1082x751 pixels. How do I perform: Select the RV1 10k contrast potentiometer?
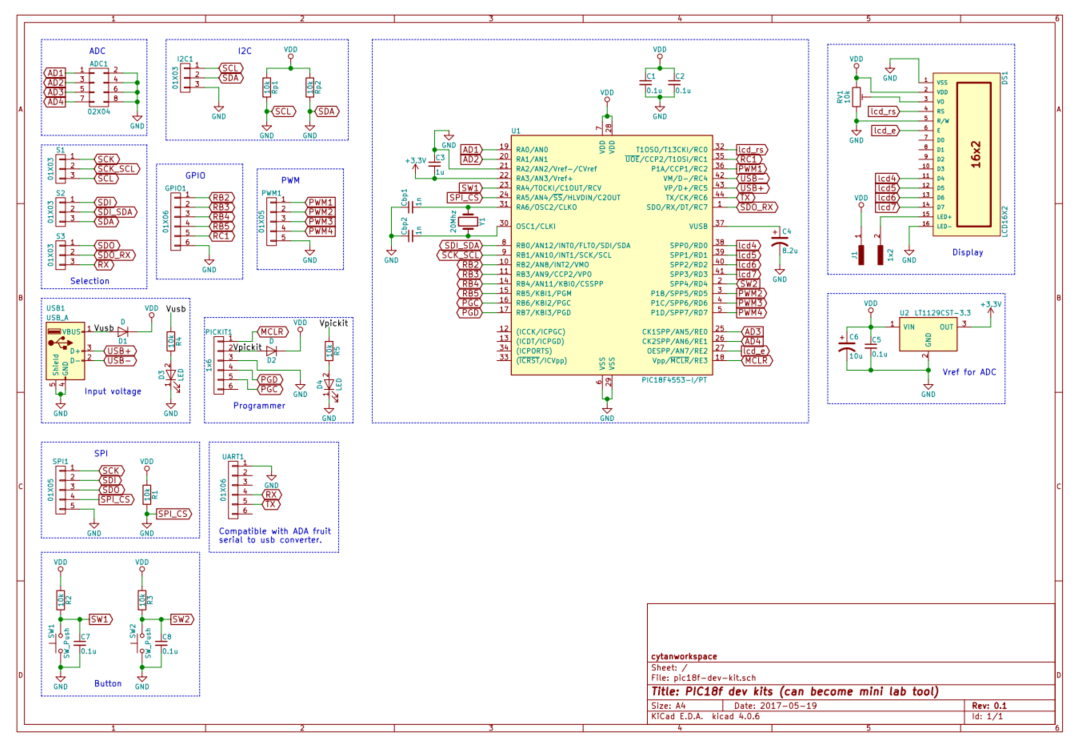pyautogui.click(x=858, y=97)
